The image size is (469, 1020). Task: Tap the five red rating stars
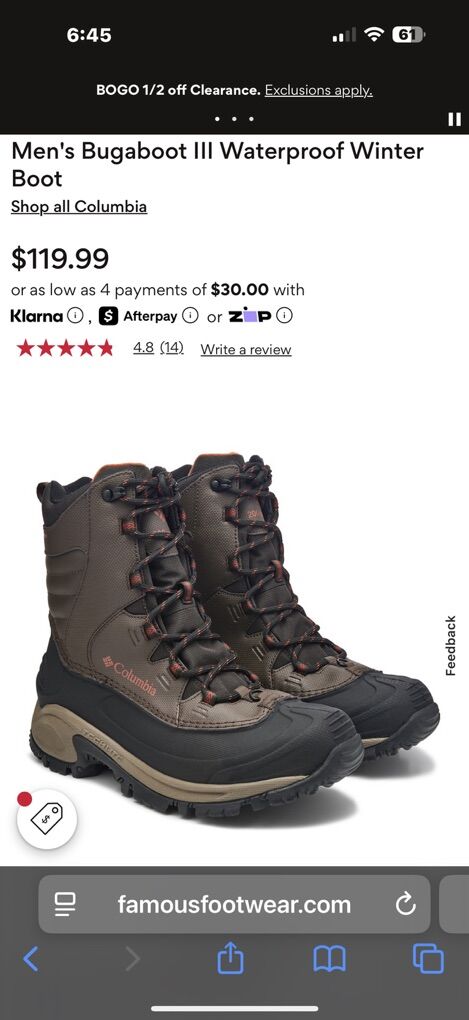(x=65, y=349)
